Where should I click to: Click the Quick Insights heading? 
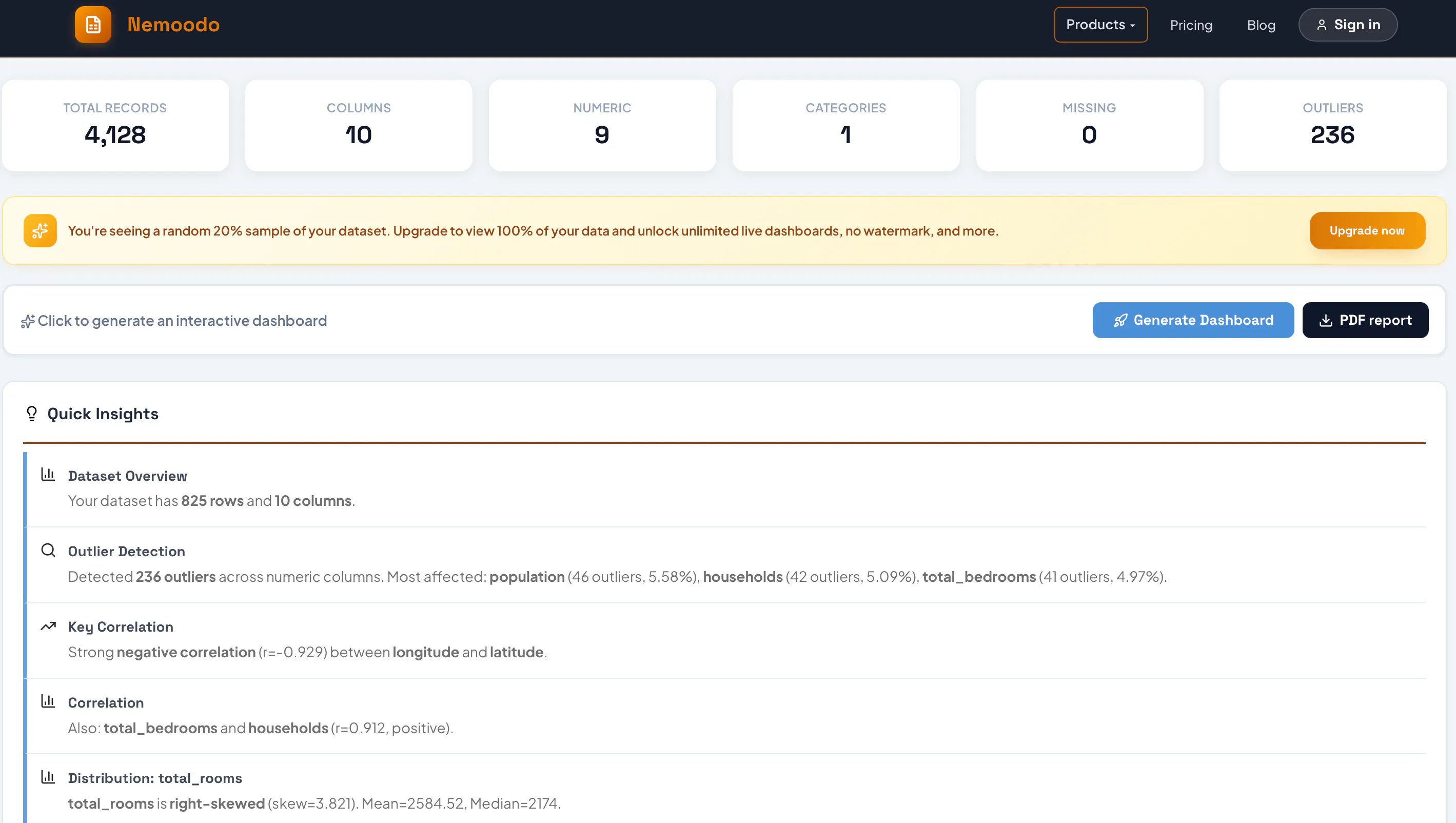point(103,414)
